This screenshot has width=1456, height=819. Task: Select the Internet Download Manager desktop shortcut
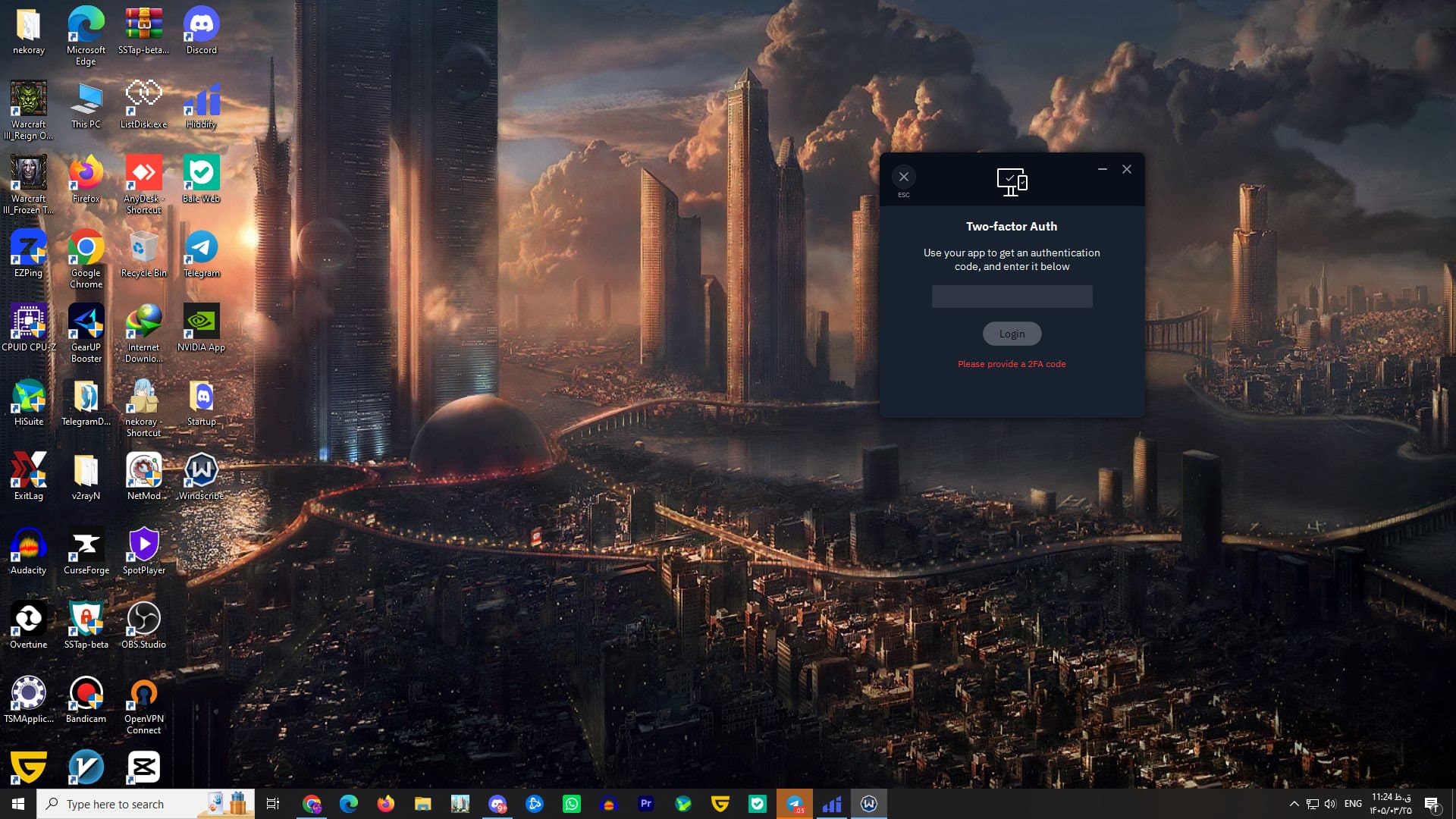click(143, 334)
